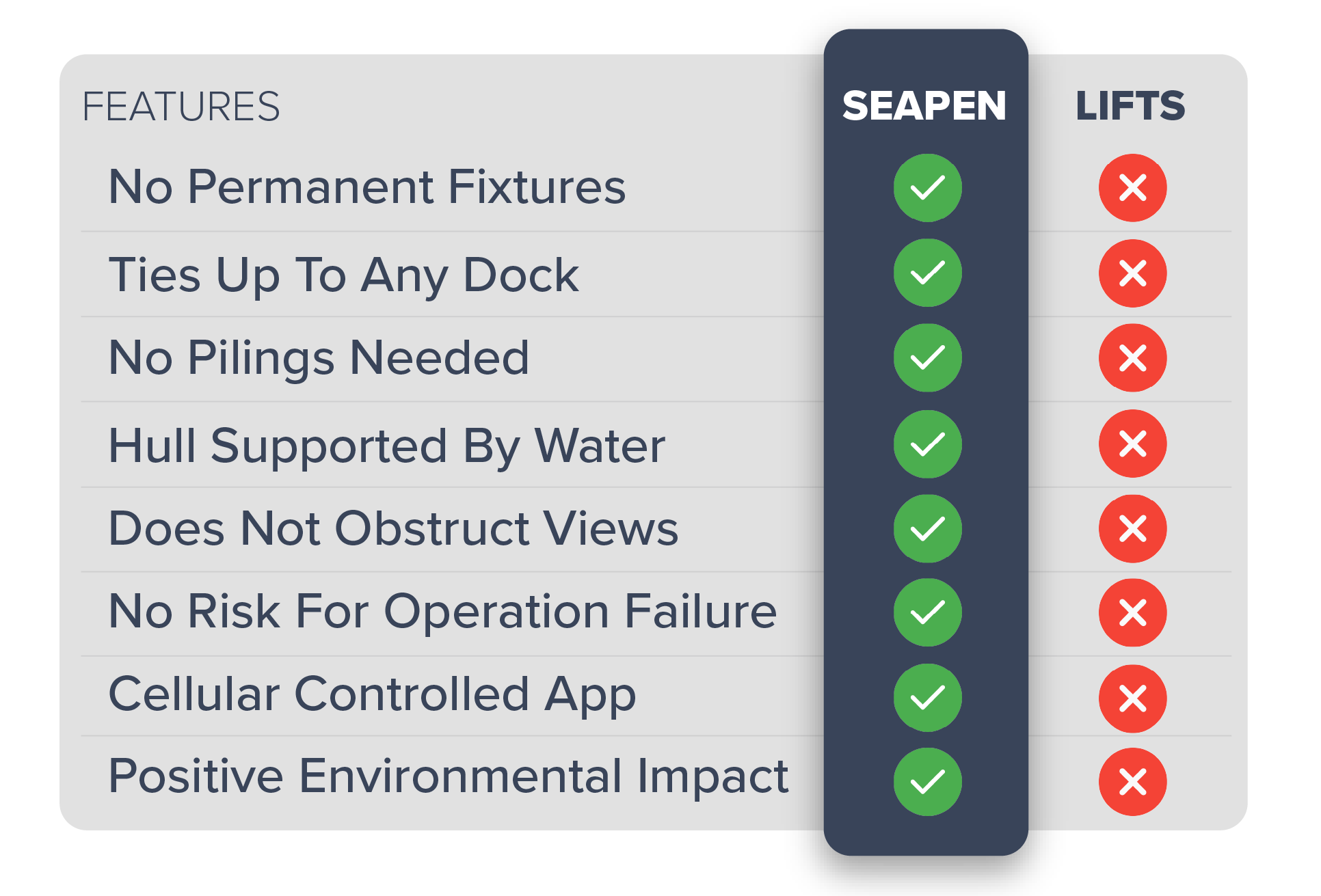The height and width of the screenshot is (896, 1321).
Task: Click LIFTS red X for Ties Up To Any Dock
Action: click(1132, 273)
